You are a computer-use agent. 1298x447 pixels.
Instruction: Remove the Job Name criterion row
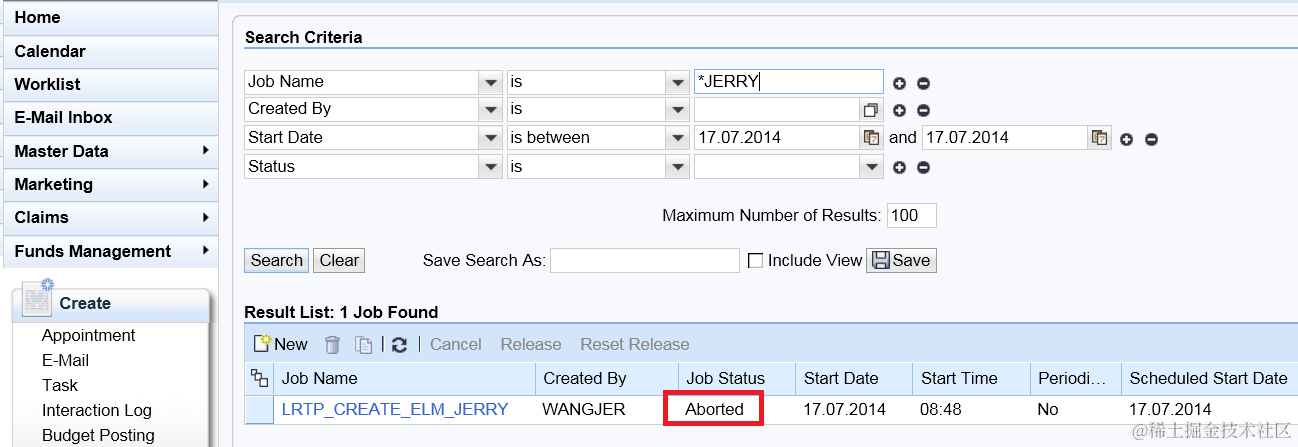click(x=923, y=83)
